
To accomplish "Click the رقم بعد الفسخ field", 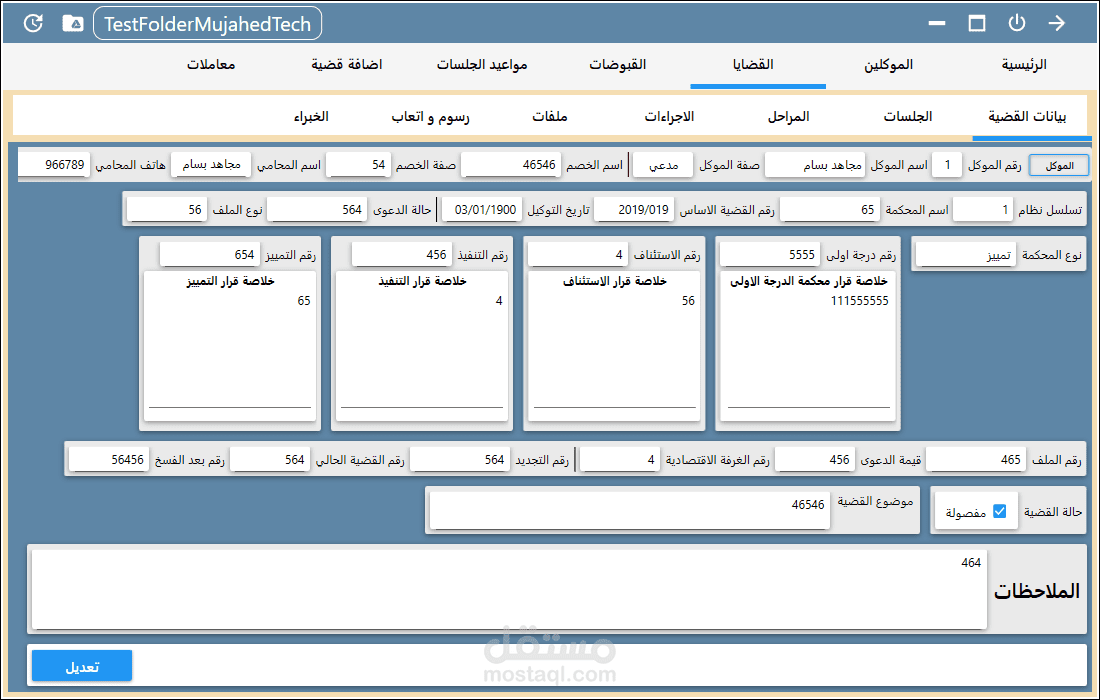I will point(109,459).
